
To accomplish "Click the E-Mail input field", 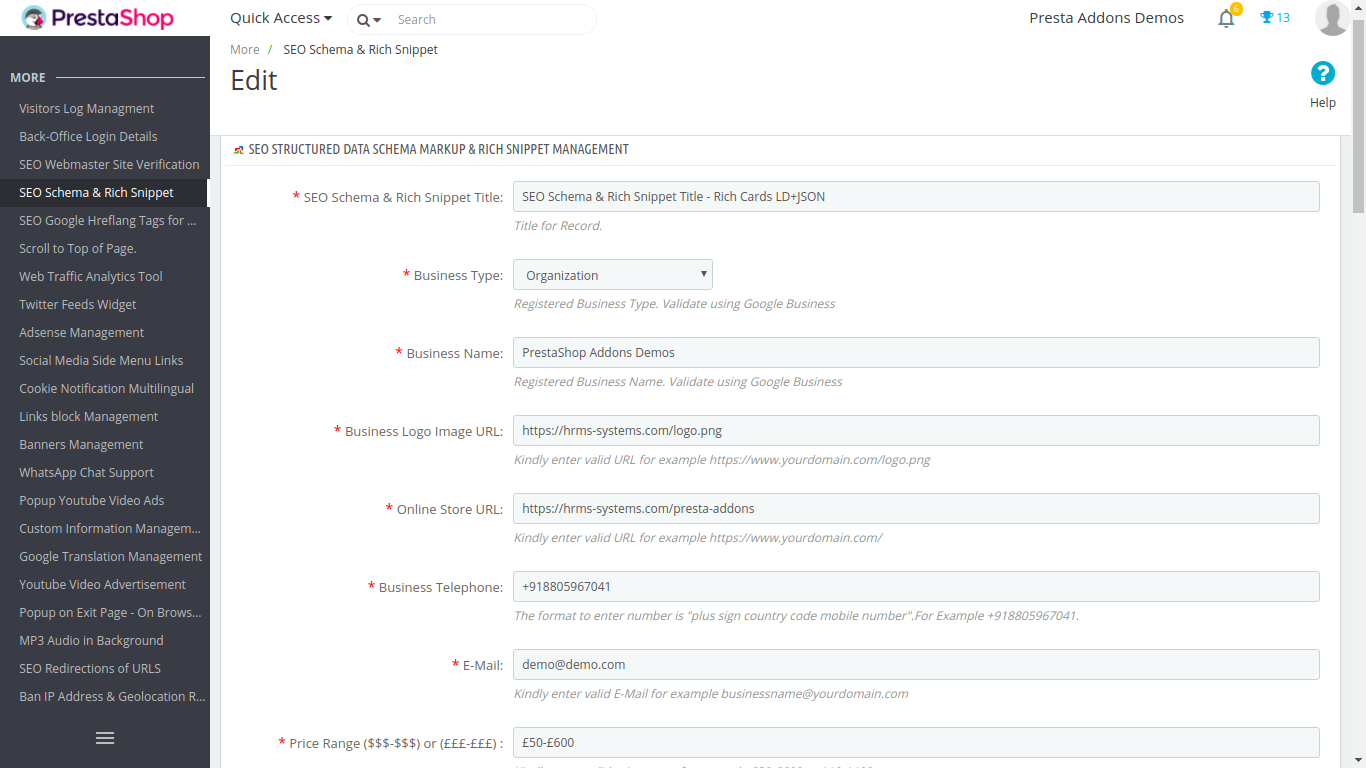I will click(x=916, y=665).
